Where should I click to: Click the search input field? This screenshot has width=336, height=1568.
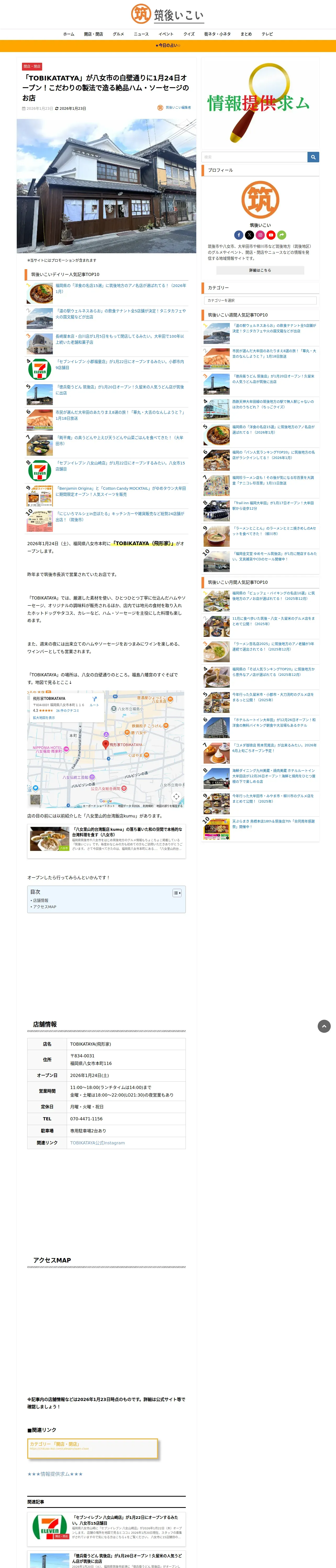254,157
